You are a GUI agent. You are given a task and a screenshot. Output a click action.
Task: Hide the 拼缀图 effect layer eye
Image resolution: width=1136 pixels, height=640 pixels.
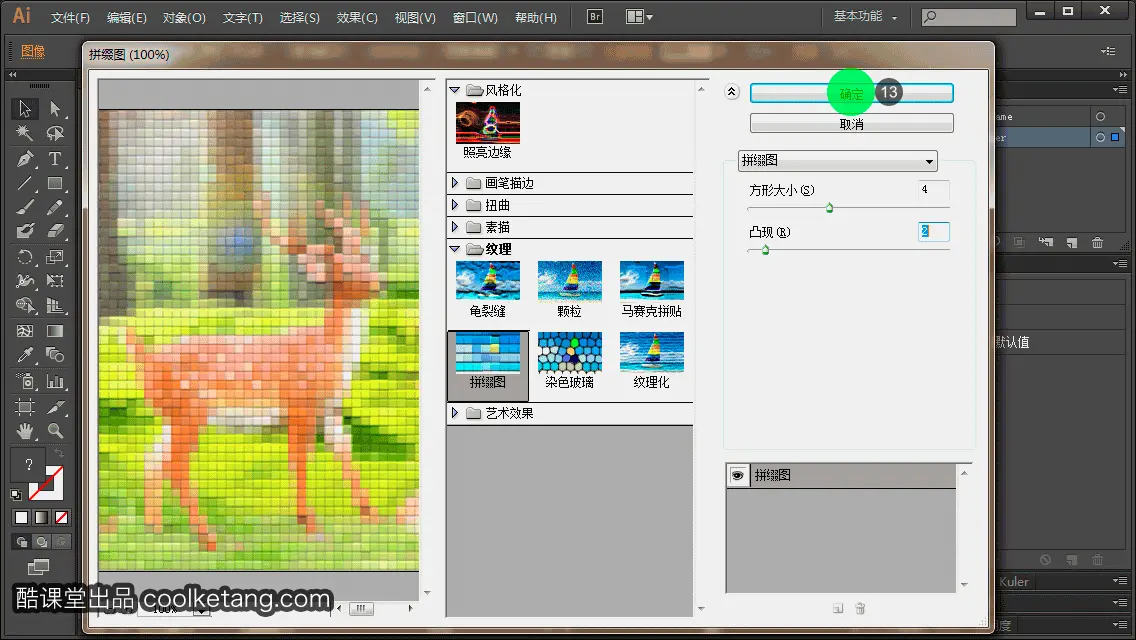(x=738, y=475)
